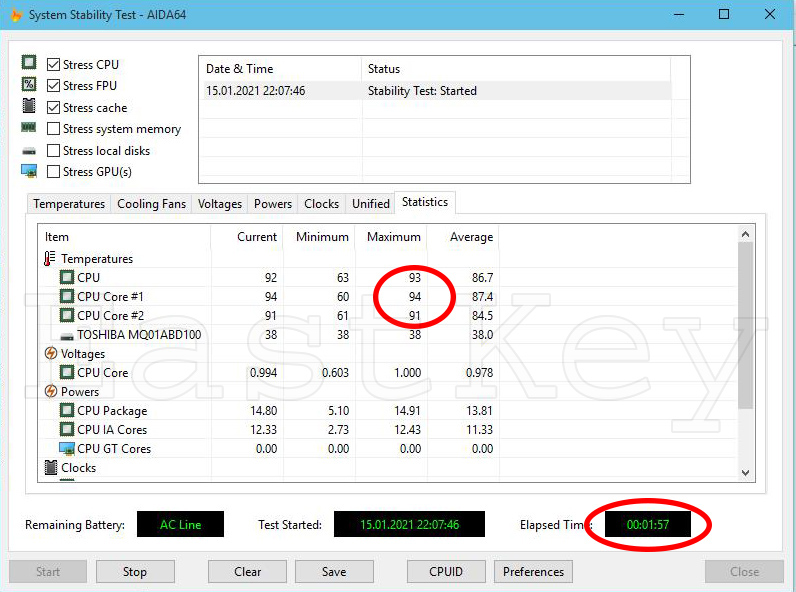Click the chip icon of CPU Core #1 row
This screenshot has width=796, height=592.
click(67, 297)
